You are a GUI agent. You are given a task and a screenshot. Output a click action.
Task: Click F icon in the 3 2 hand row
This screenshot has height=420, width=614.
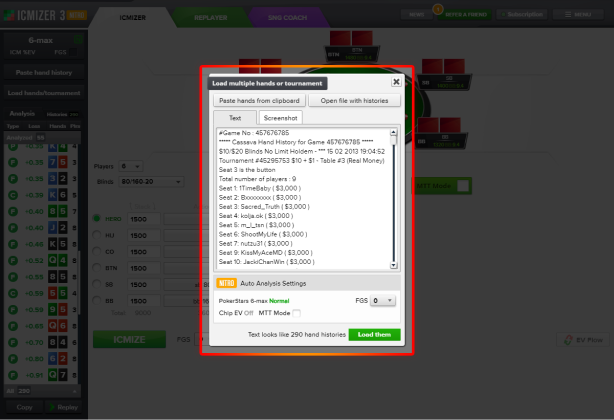tap(13, 178)
